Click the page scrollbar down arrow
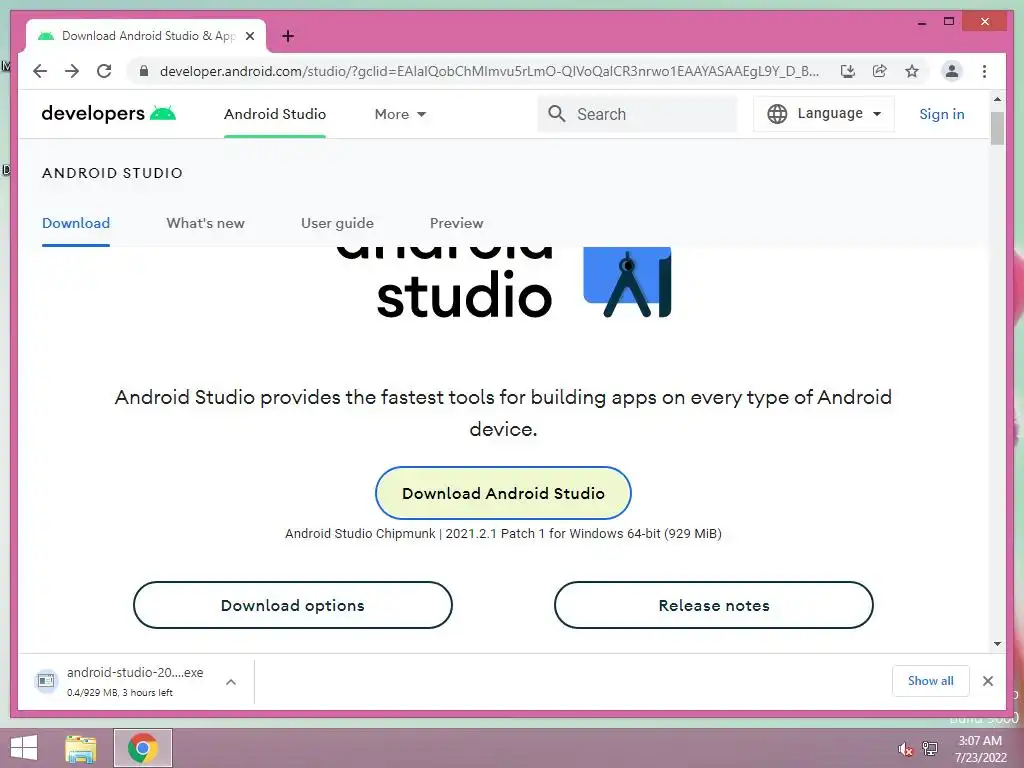Screen dimensions: 1024x768 point(997,644)
